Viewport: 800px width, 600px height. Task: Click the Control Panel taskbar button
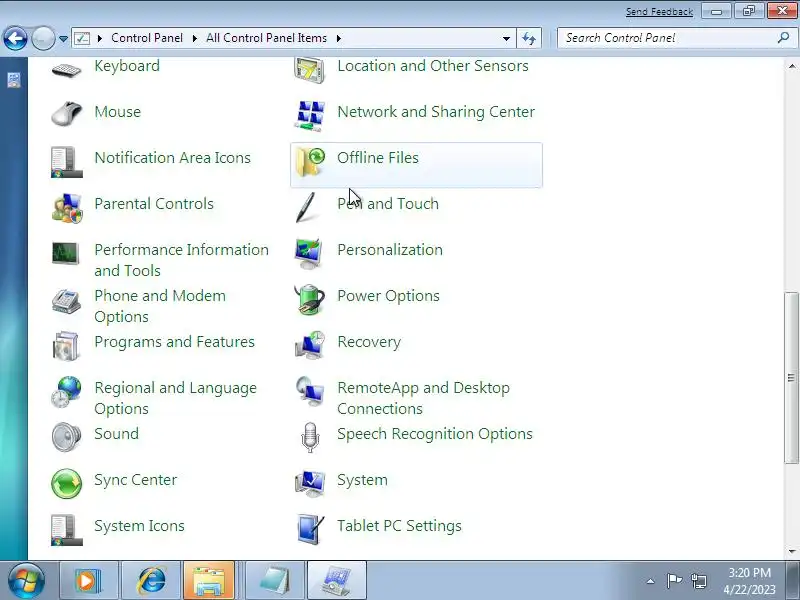point(336,581)
